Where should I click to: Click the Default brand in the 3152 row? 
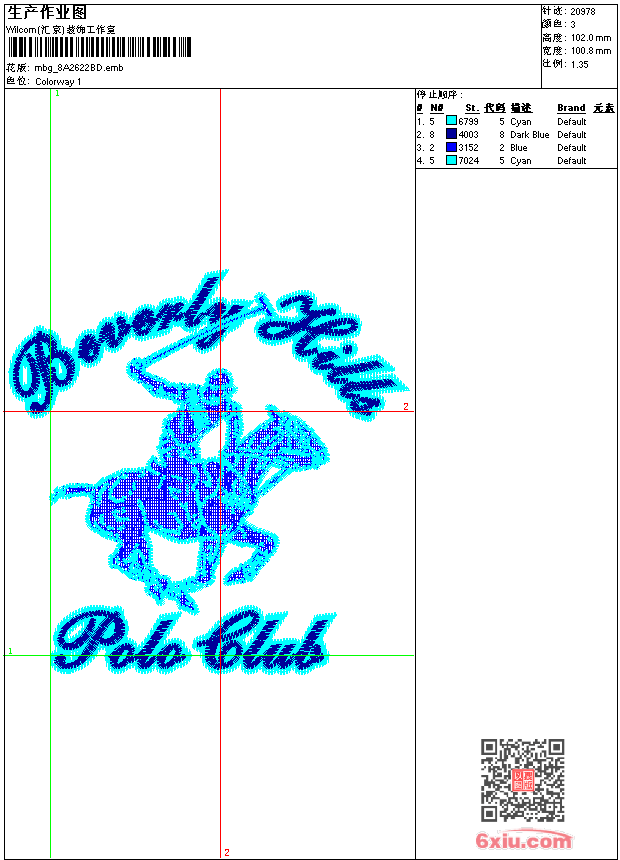click(x=572, y=148)
